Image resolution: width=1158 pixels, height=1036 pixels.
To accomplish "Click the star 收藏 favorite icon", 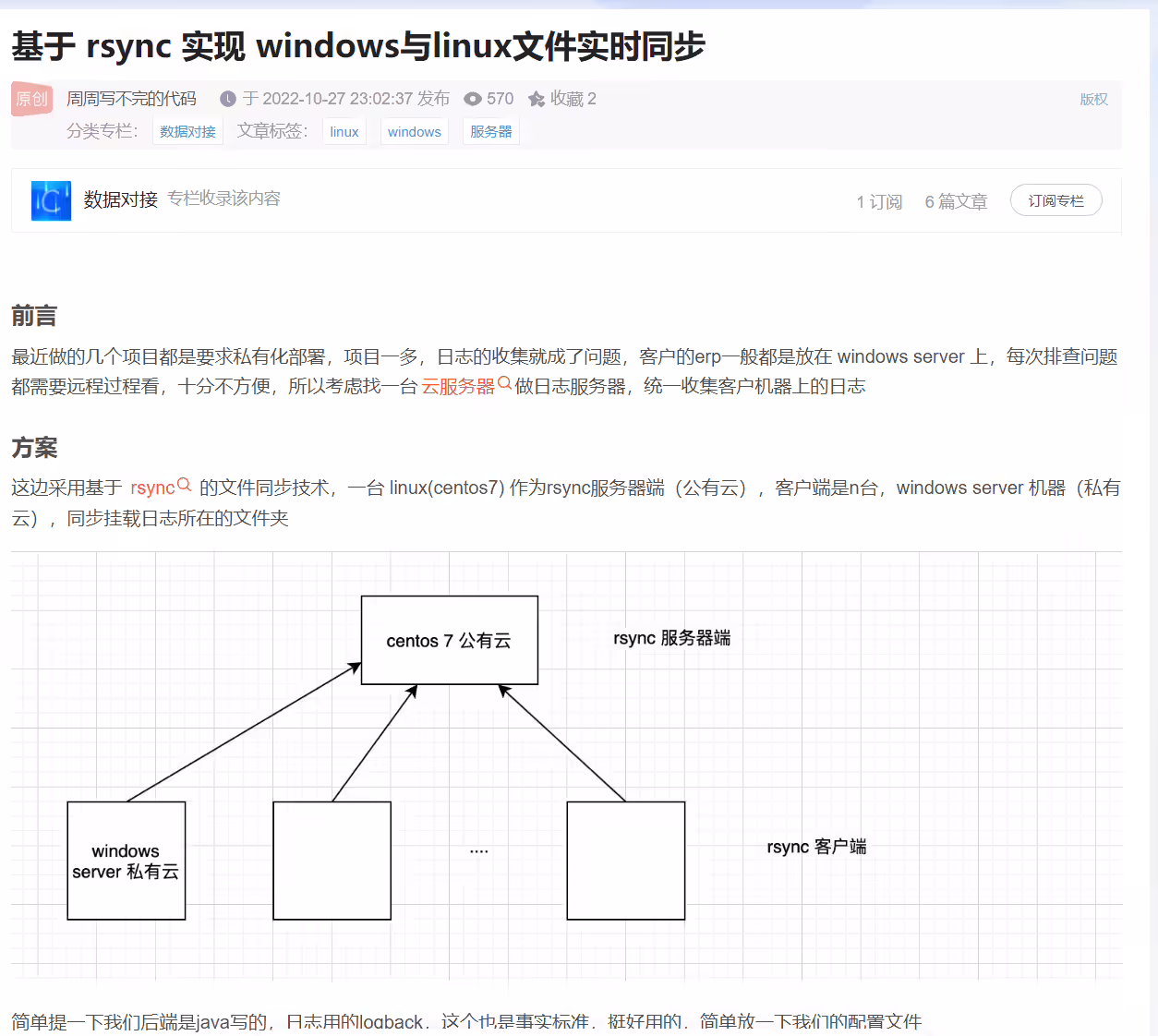I will click(537, 99).
